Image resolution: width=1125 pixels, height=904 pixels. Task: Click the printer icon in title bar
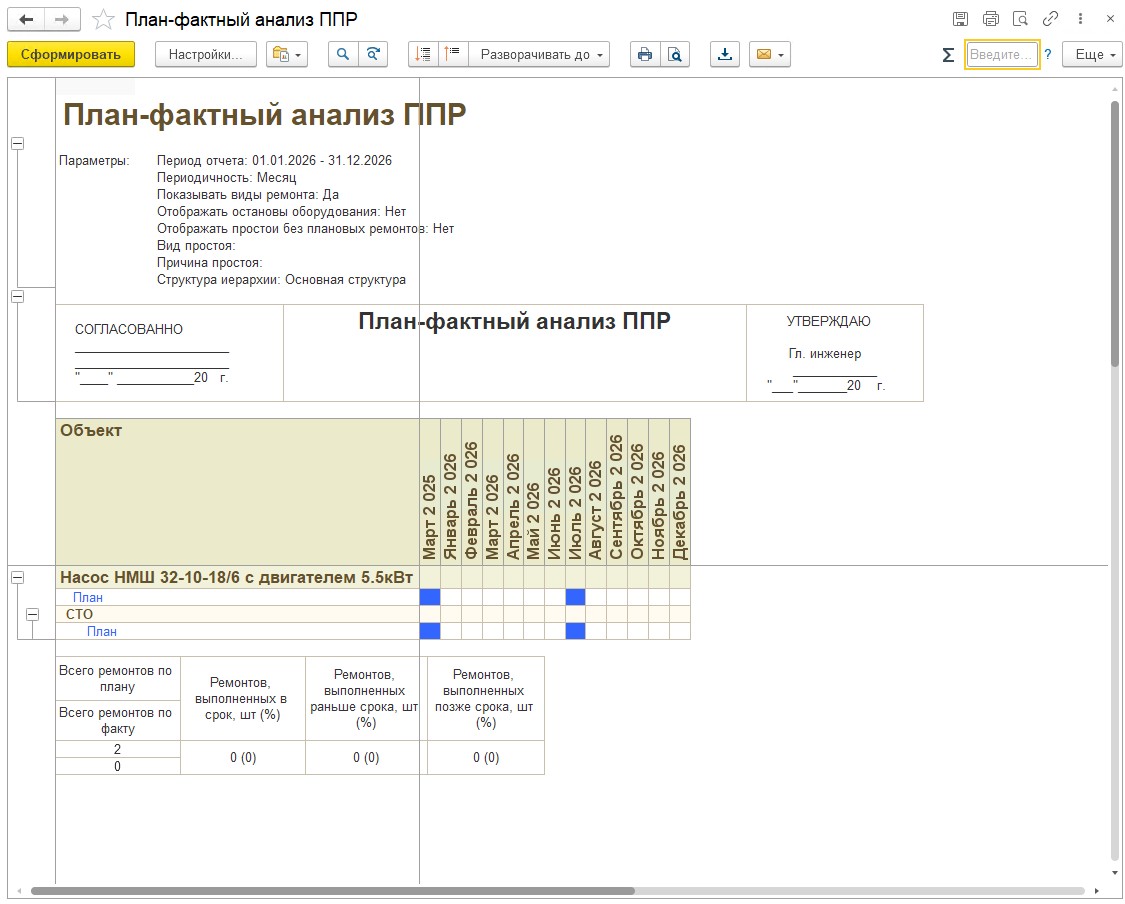991,19
